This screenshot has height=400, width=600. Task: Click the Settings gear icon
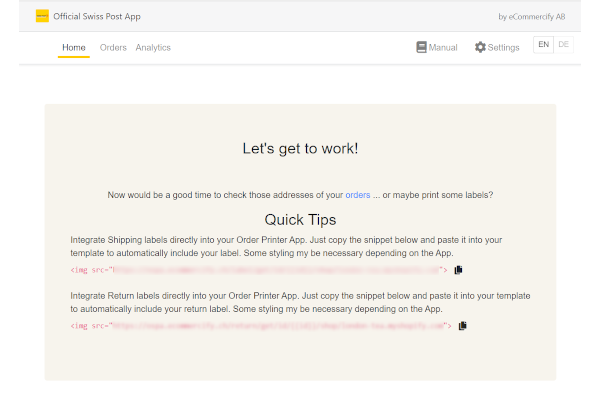[480, 47]
